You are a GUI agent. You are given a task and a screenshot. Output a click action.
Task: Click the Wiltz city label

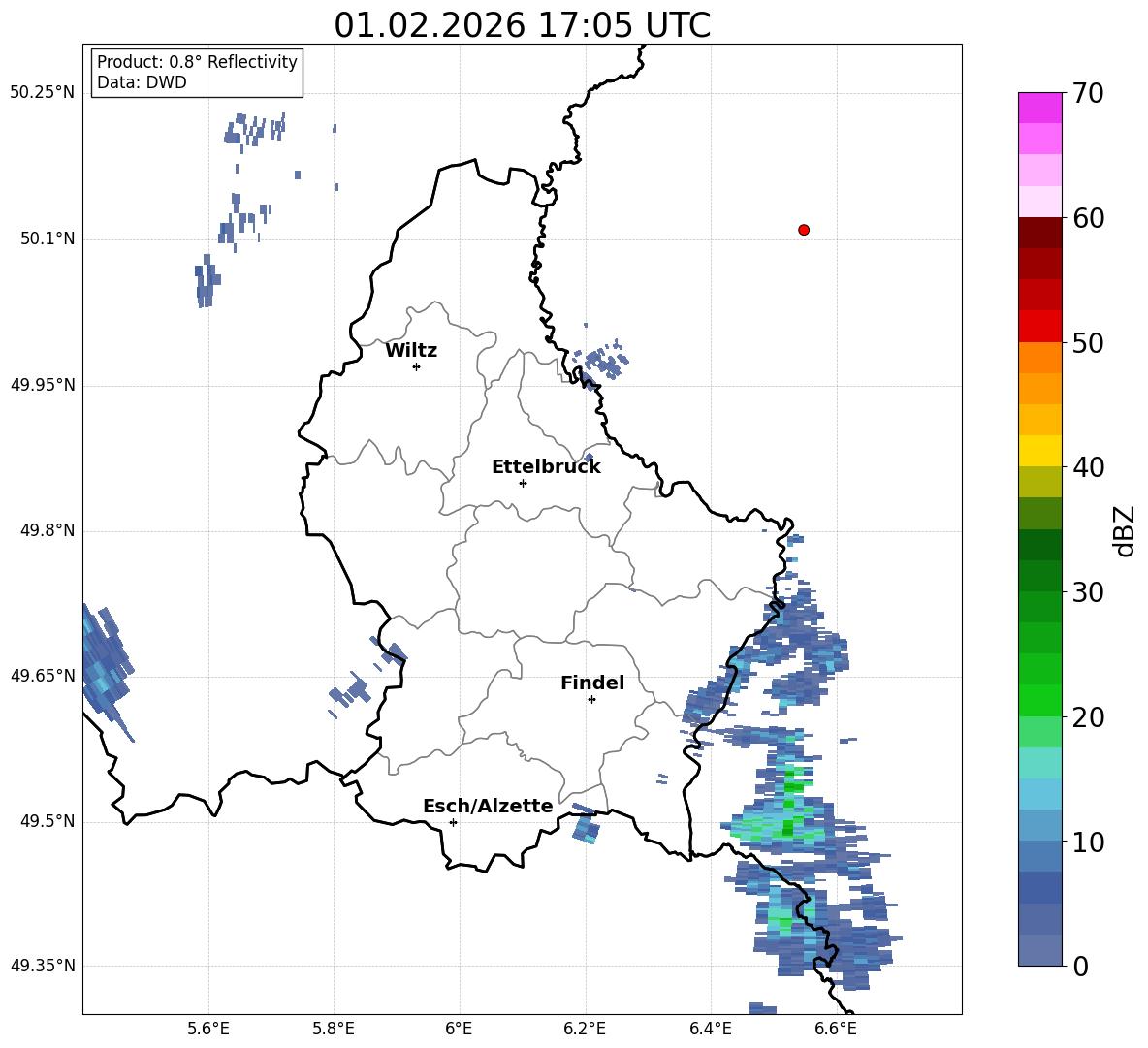click(x=411, y=351)
